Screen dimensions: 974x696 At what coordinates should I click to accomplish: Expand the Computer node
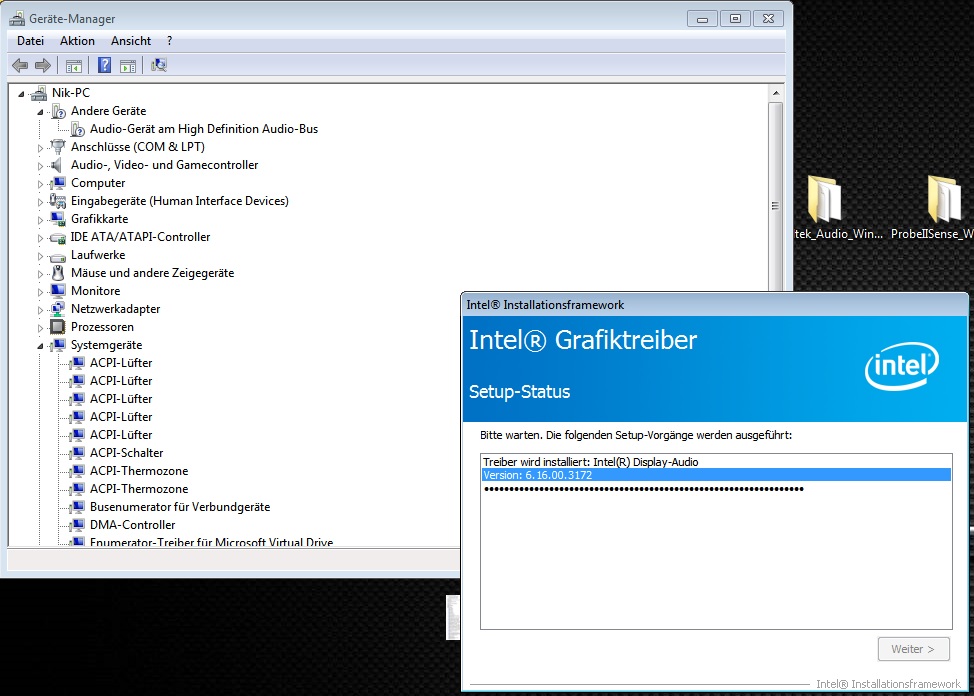point(40,184)
